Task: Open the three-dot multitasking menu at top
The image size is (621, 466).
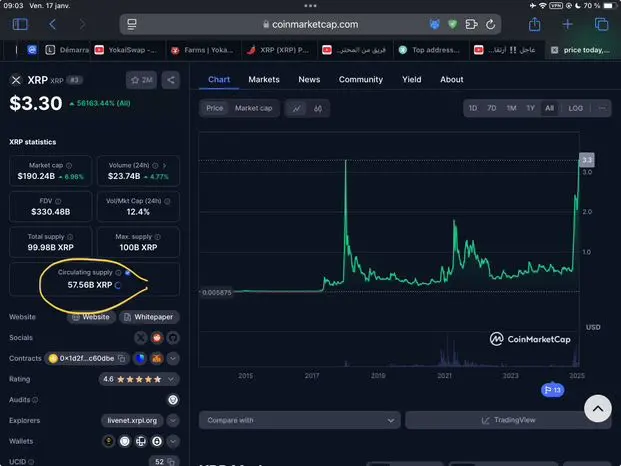Action: pos(310,6)
